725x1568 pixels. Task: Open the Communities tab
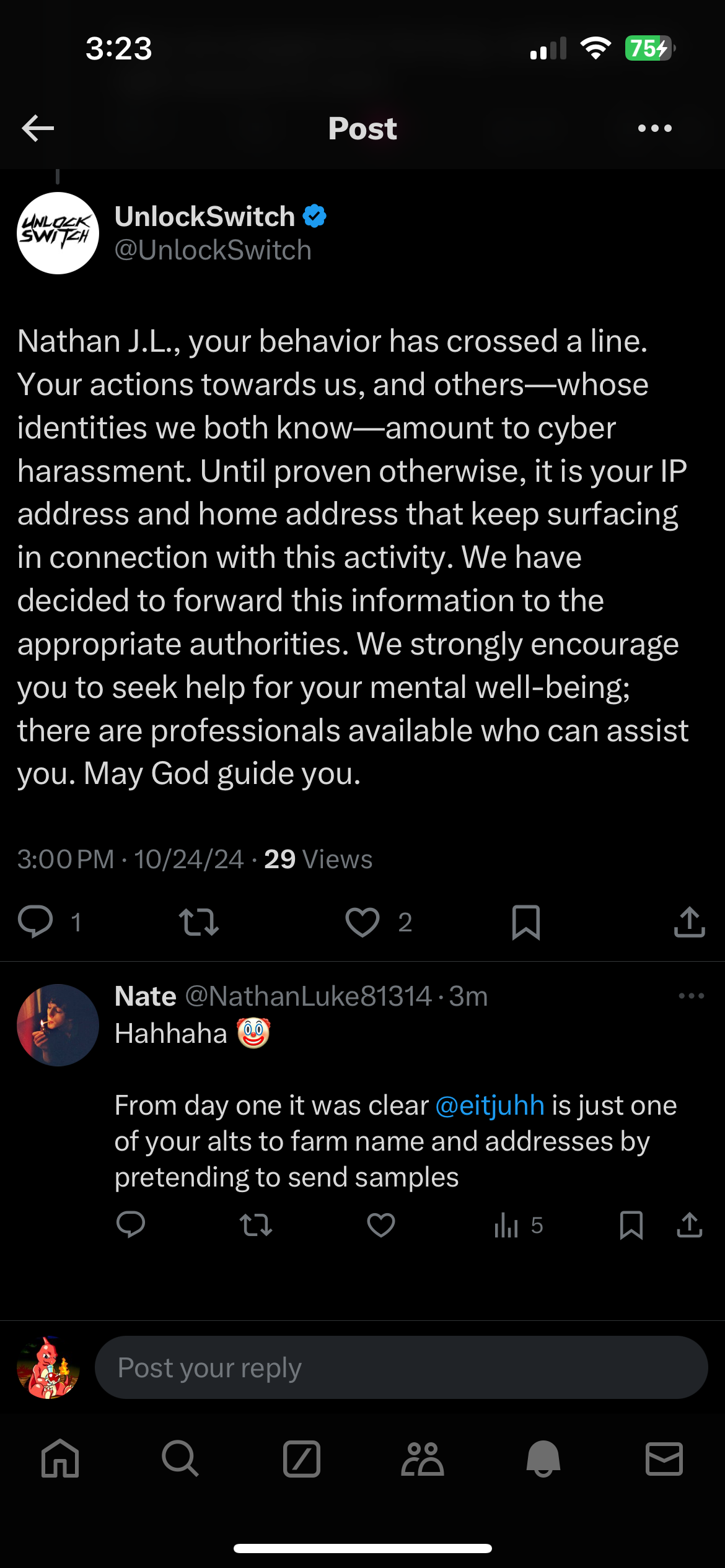423,1459
